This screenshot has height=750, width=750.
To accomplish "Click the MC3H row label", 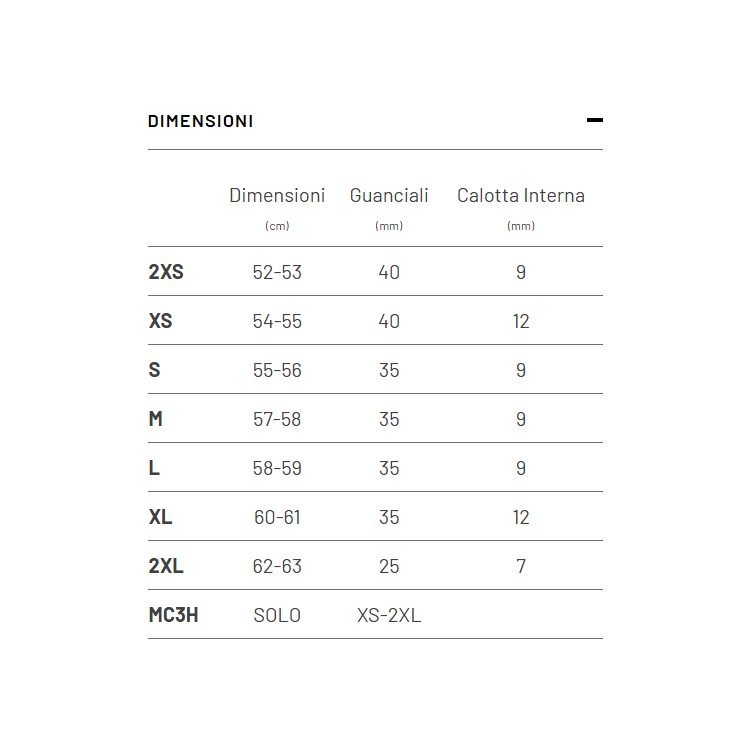I will [173, 615].
